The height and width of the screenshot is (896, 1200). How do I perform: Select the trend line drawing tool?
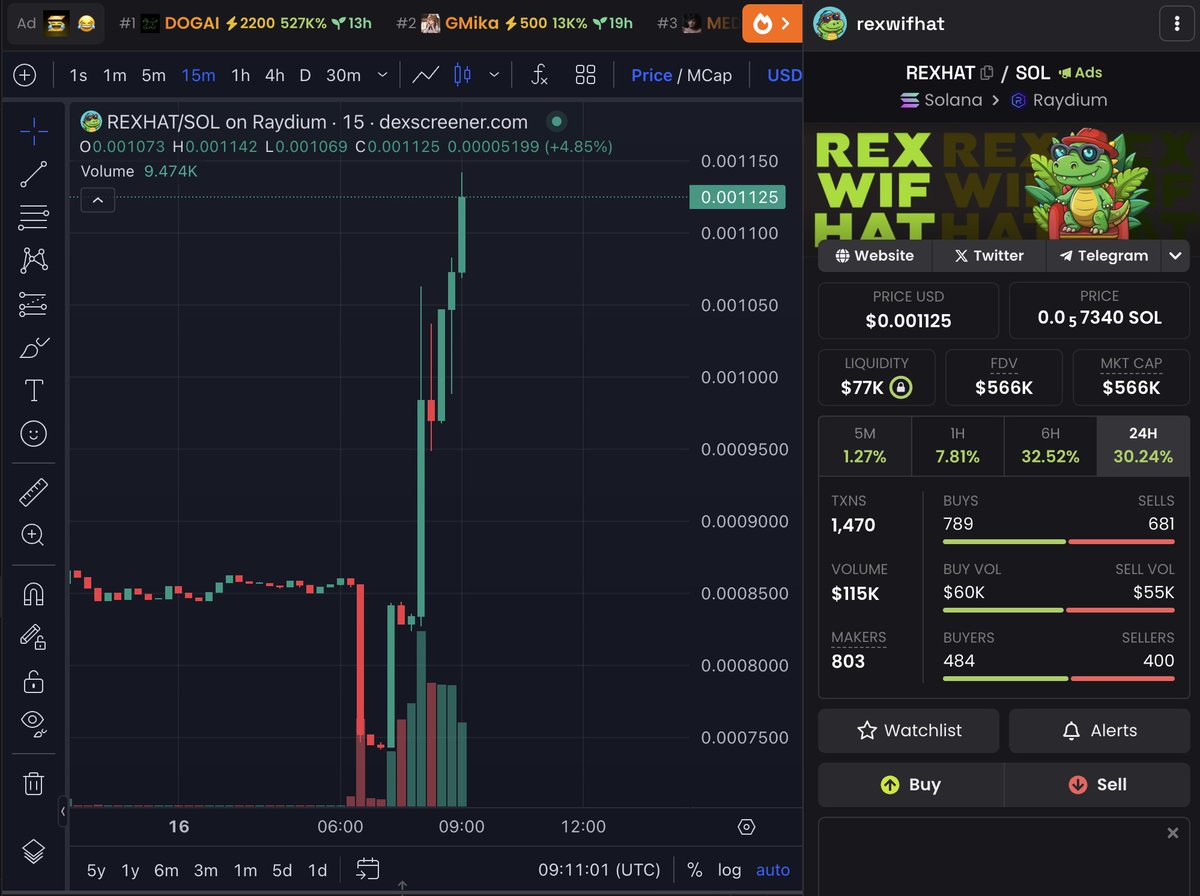tap(33, 174)
